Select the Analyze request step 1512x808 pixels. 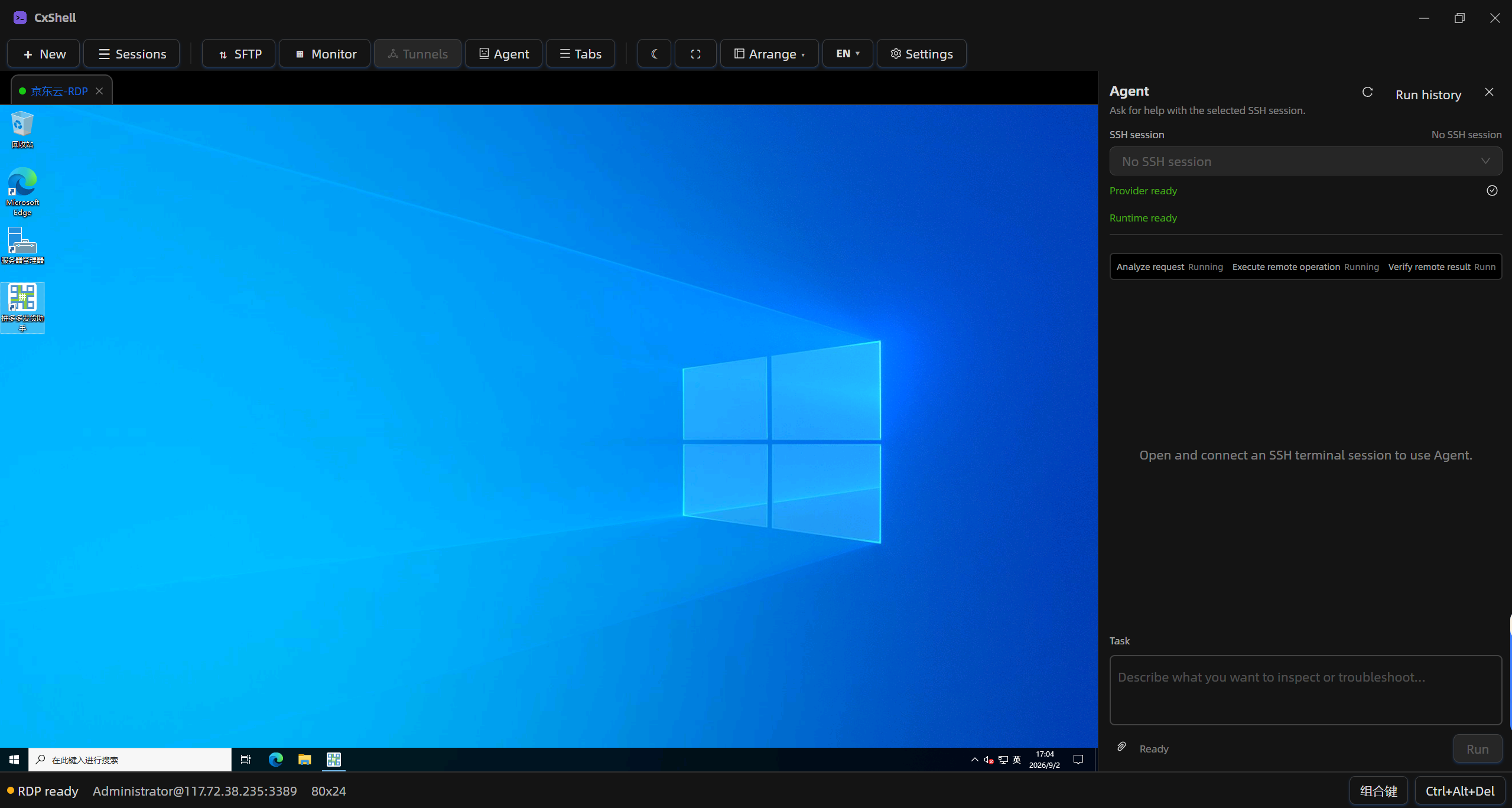(1169, 267)
